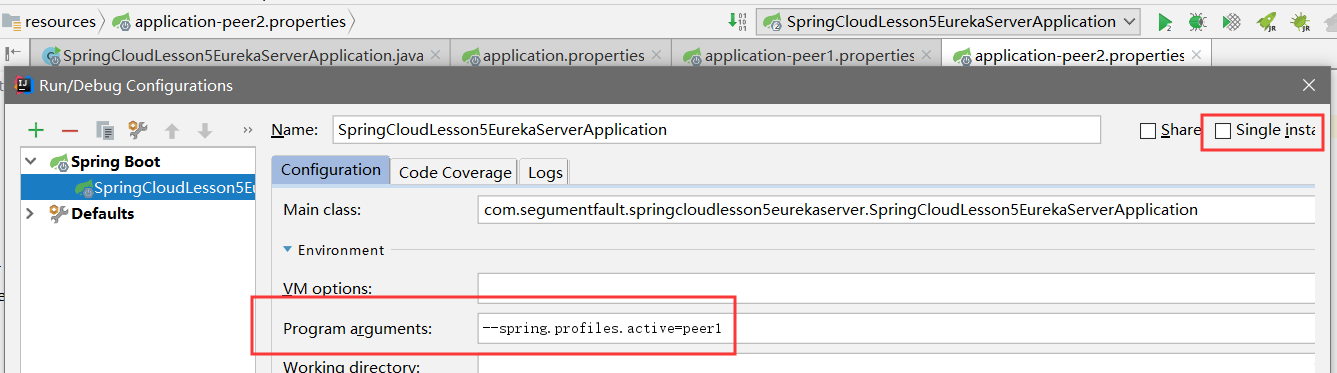
Task: Add a new run configuration with the plus icon
Action: tap(36, 130)
